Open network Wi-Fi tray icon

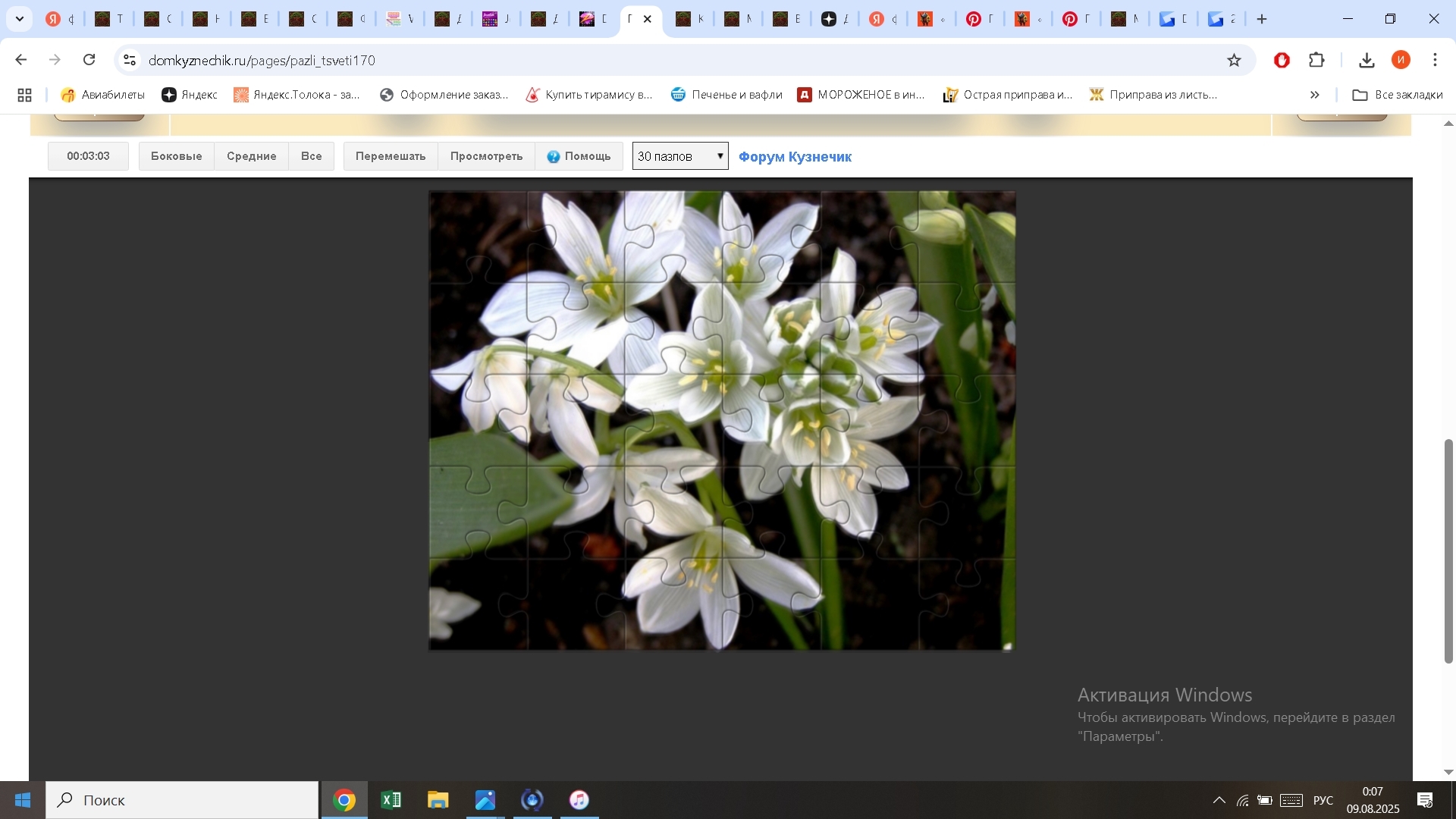coord(1242,800)
